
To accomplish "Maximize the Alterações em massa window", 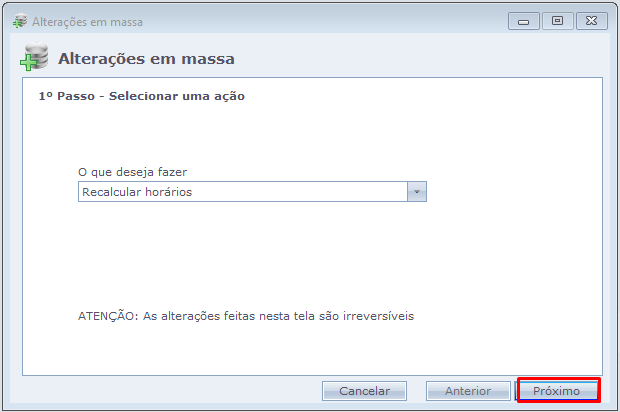I will (557, 20).
